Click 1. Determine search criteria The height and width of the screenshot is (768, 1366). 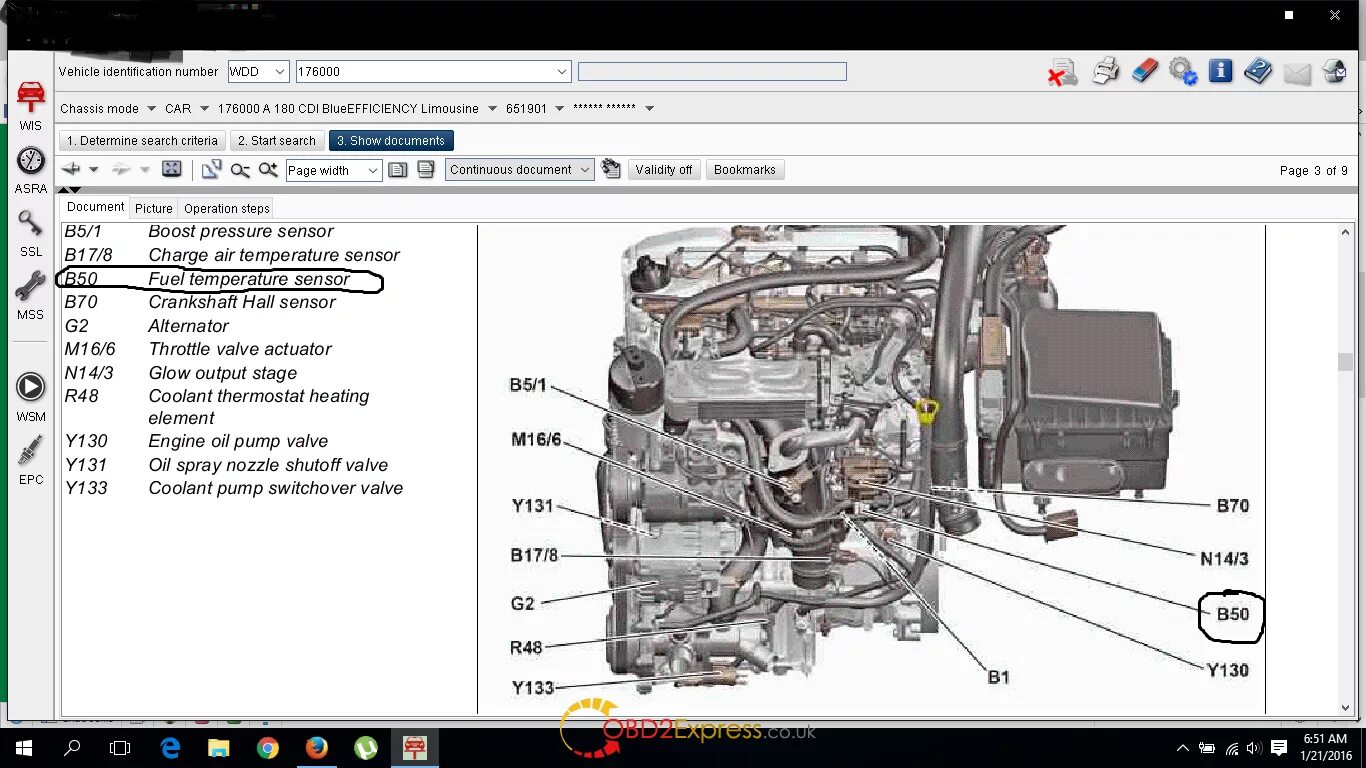pos(142,141)
